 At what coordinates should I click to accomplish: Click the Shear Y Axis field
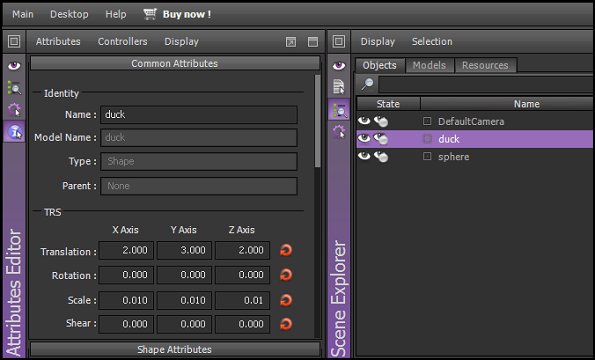point(184,324)
